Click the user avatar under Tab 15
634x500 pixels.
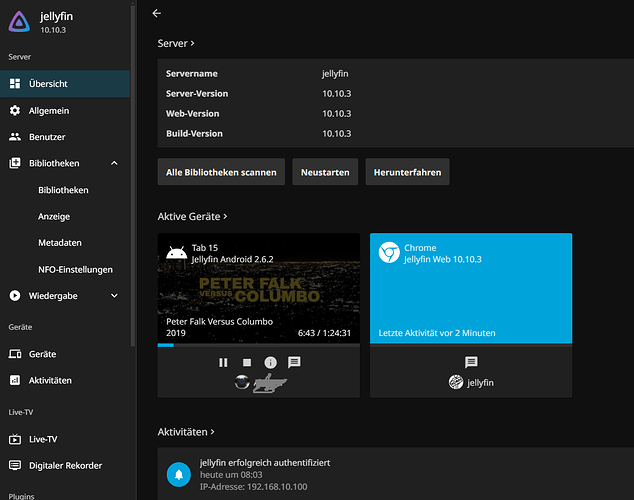pos(242,382)
